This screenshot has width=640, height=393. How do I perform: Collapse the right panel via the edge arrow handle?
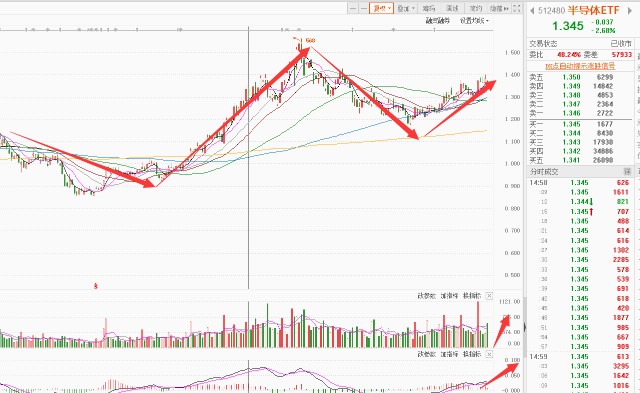pos(524,326)
